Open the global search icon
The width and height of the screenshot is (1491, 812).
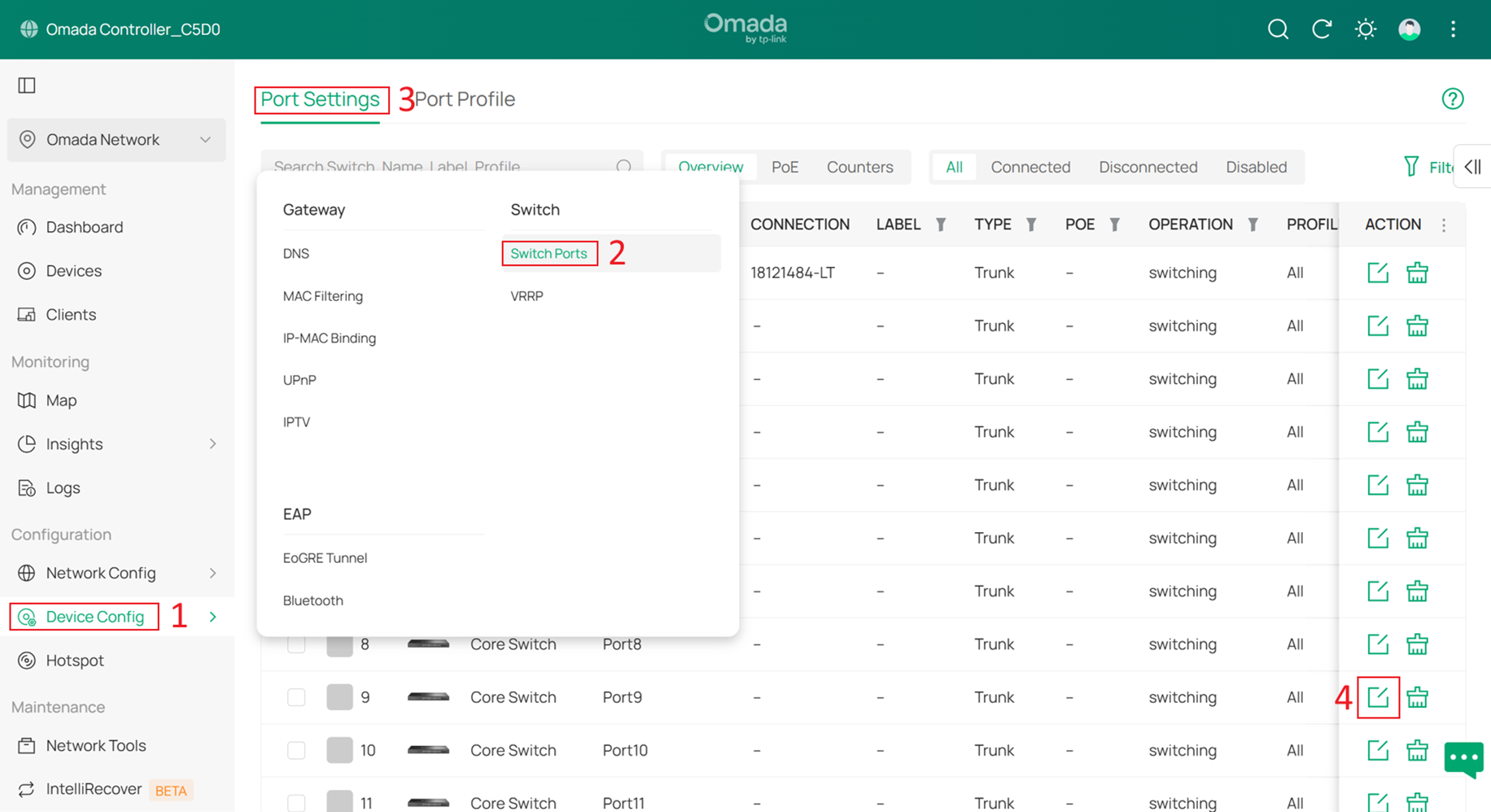[1278, 29]
